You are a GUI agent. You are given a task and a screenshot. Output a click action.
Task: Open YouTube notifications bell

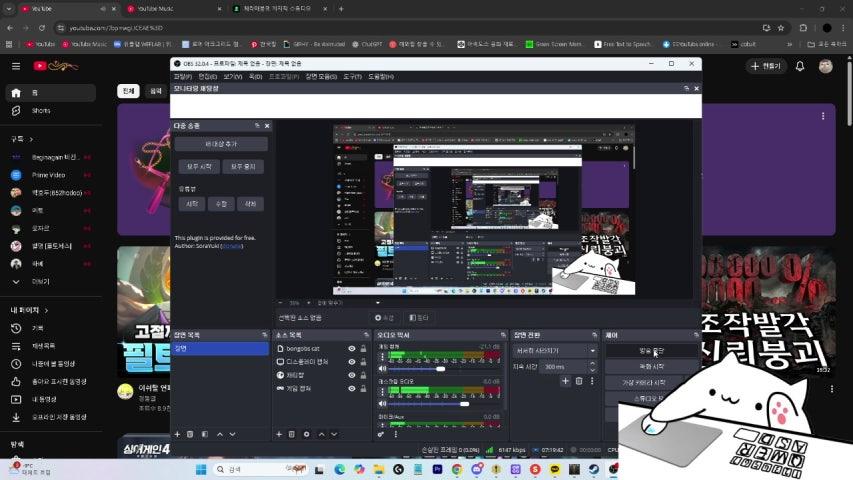(x=800, y=66)
